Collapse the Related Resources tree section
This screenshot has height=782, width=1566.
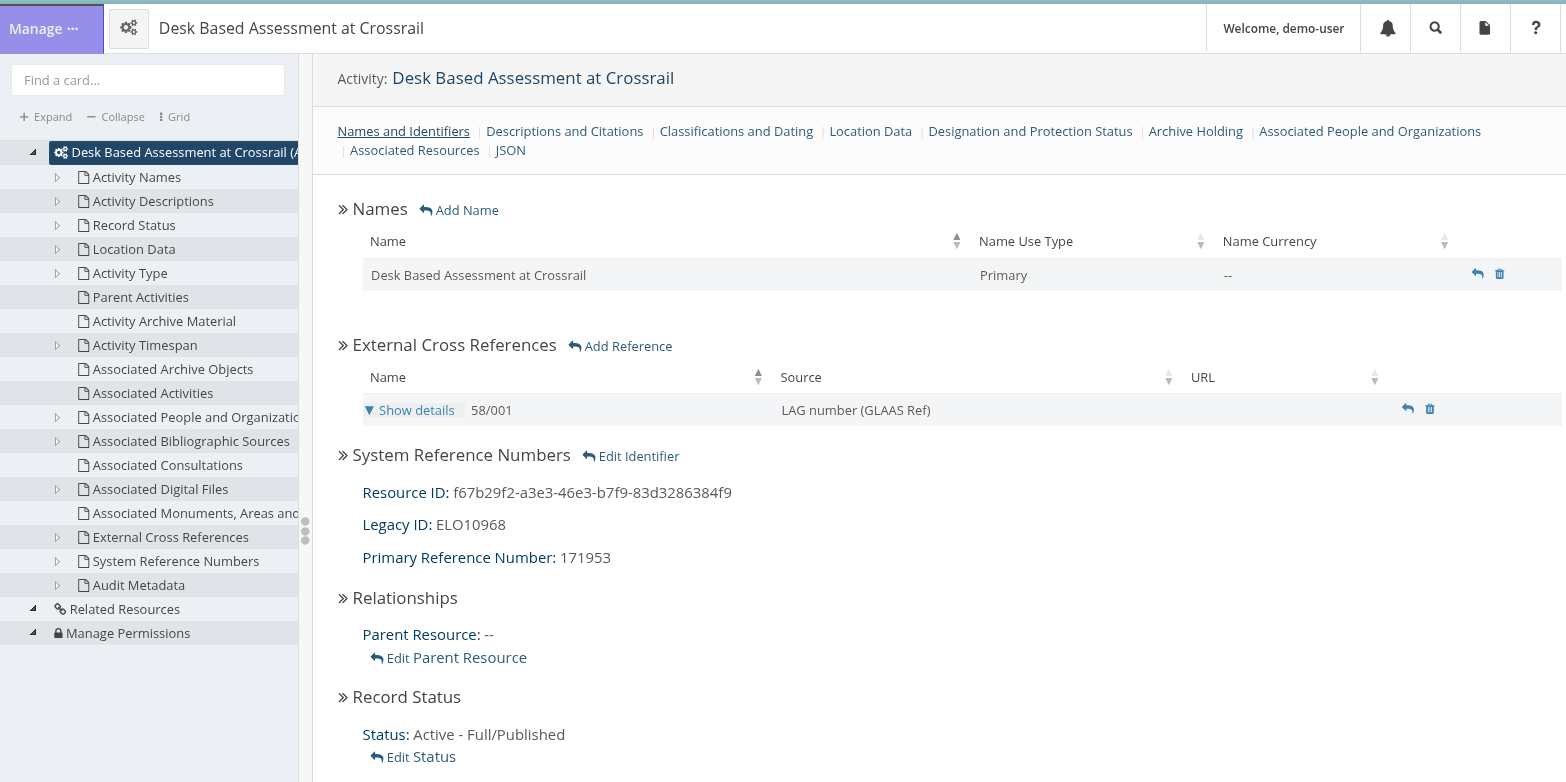point(33,609)
